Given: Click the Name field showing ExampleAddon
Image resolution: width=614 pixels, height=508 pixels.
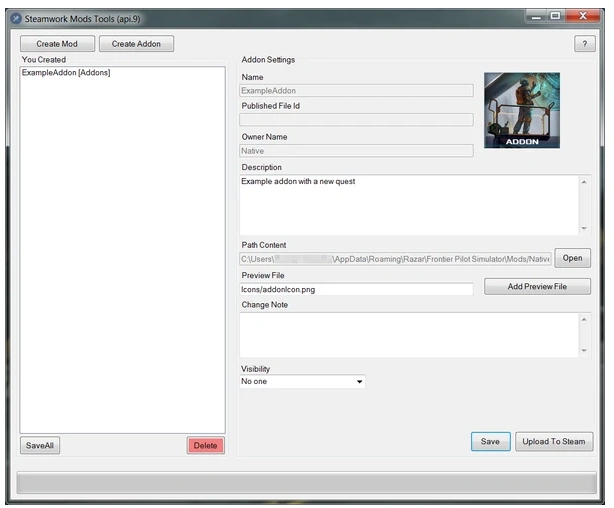Looking at the screenshot, I should click(356, 90).
